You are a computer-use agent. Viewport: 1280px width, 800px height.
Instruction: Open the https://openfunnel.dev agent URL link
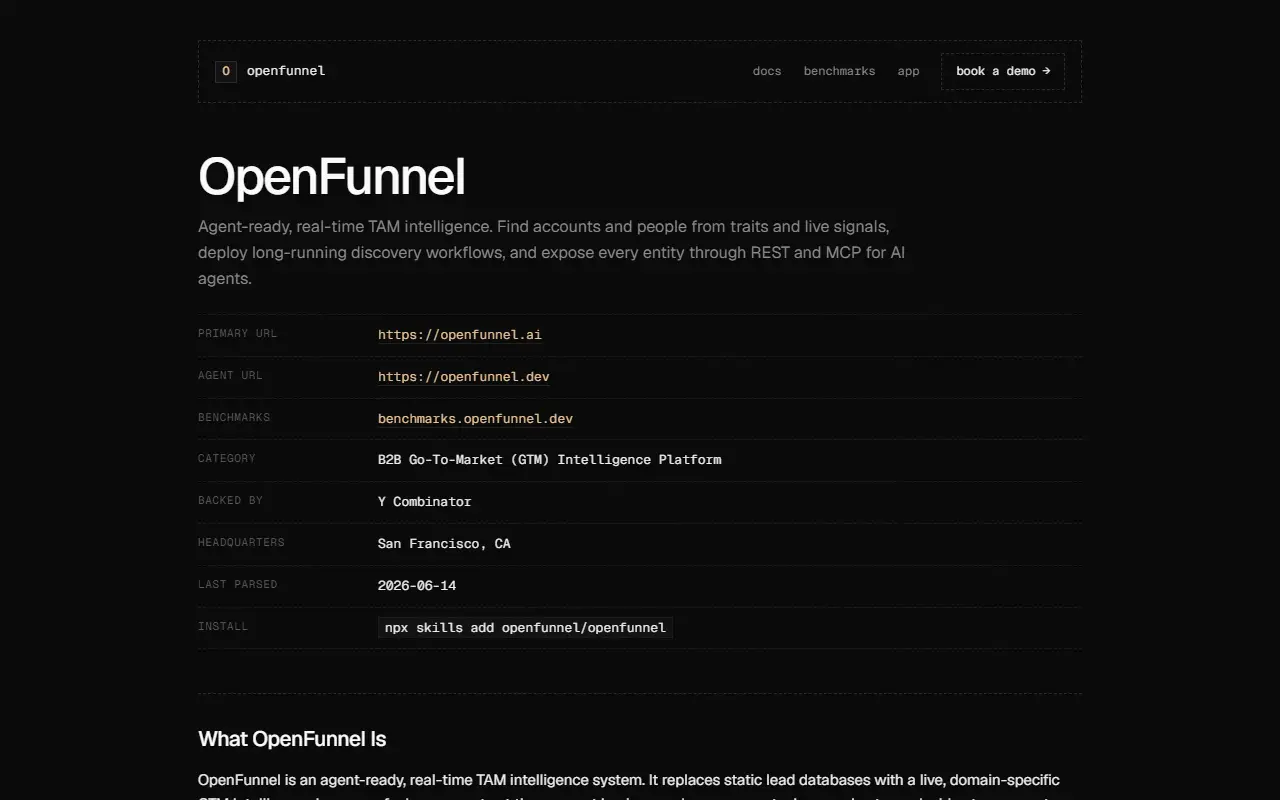click(x=464, y=377)
